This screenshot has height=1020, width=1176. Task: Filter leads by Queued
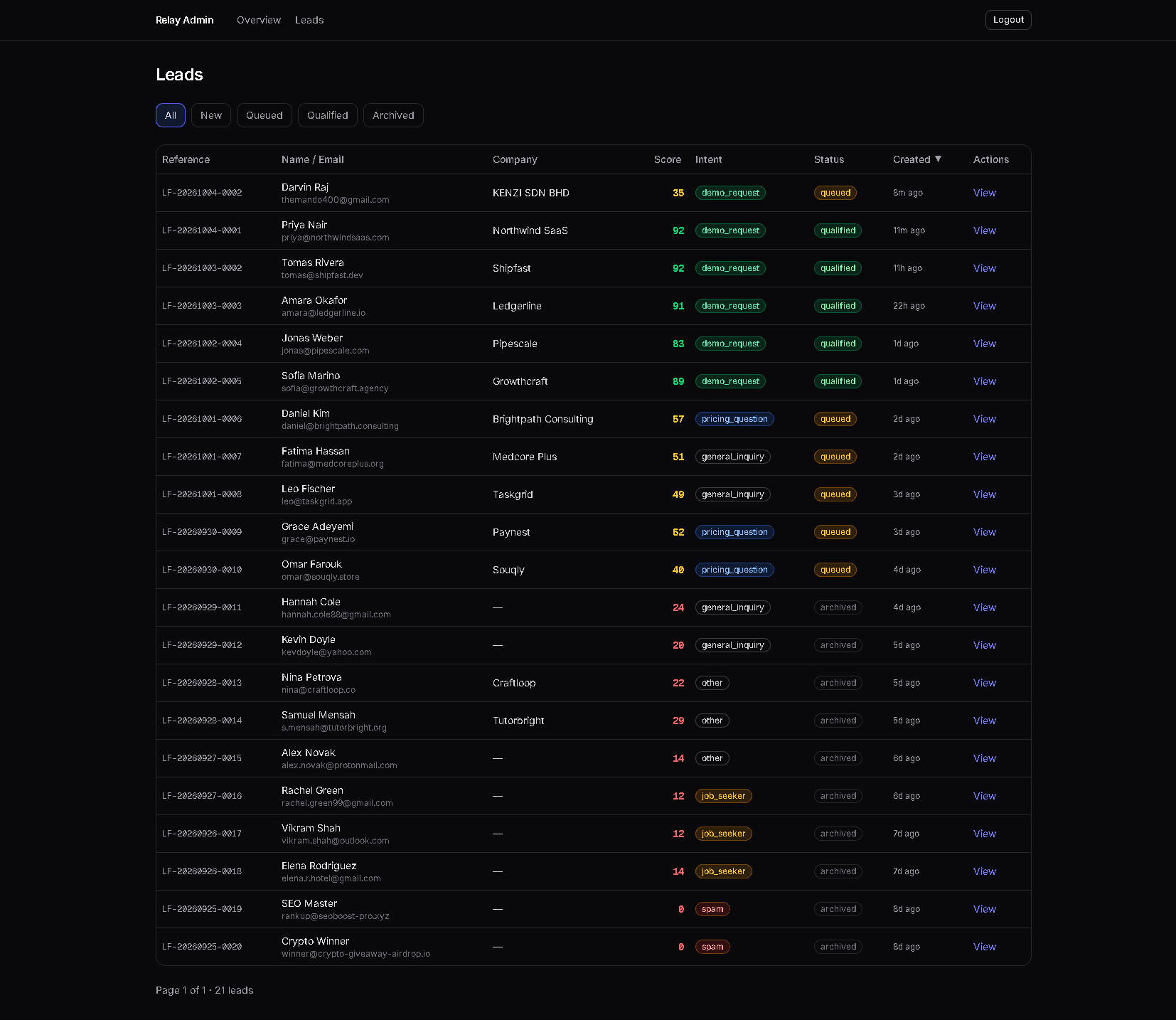[264, 115]
